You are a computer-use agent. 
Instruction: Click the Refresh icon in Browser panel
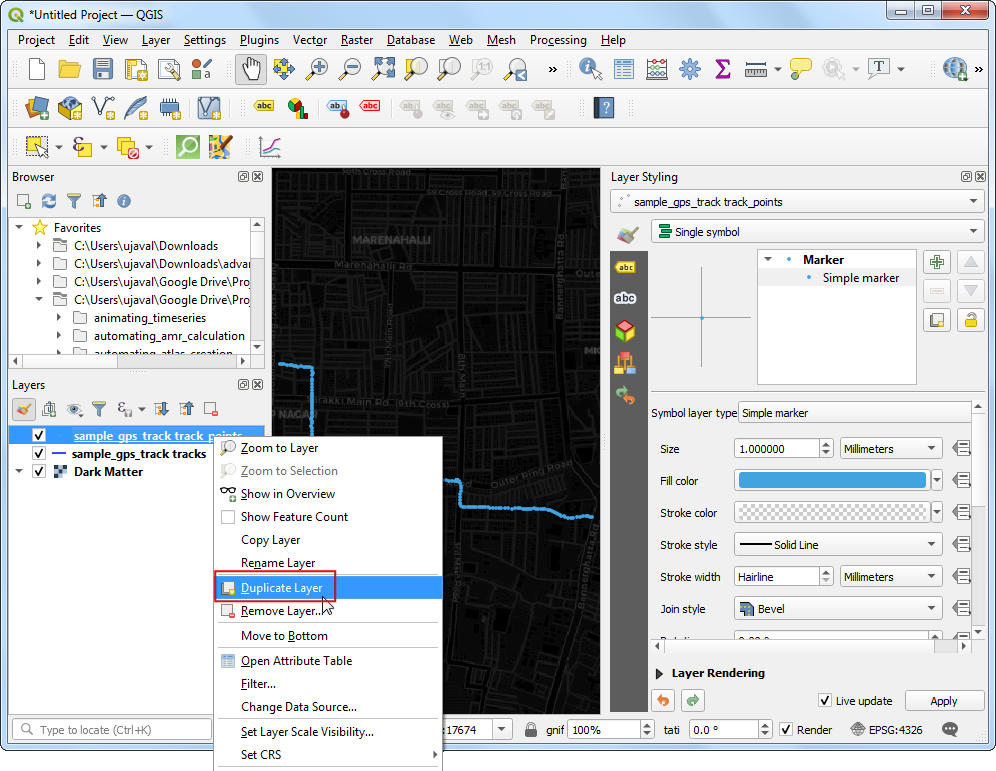(48, 201)
